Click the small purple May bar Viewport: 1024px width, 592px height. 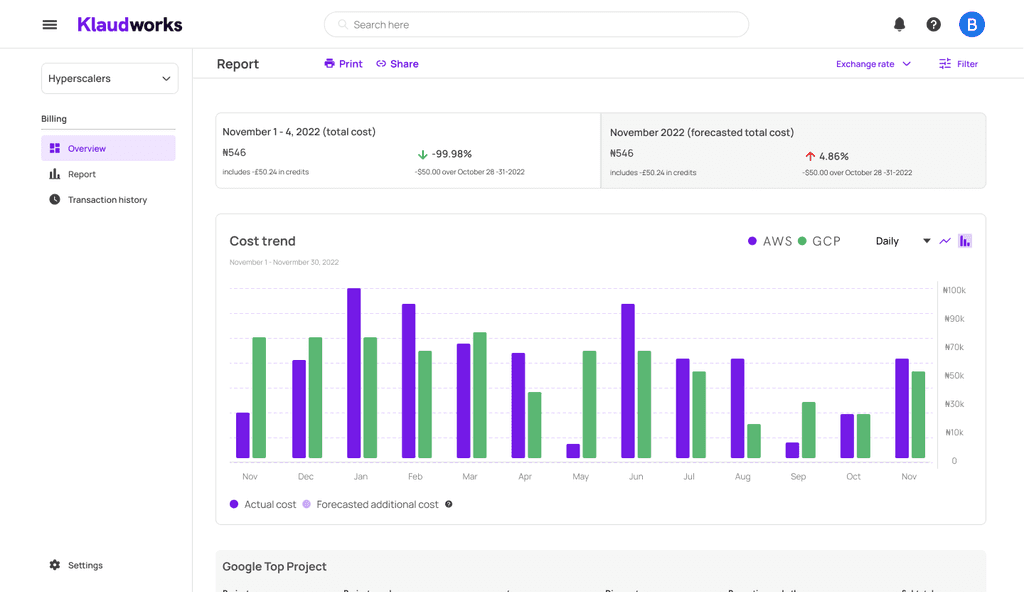573,451
